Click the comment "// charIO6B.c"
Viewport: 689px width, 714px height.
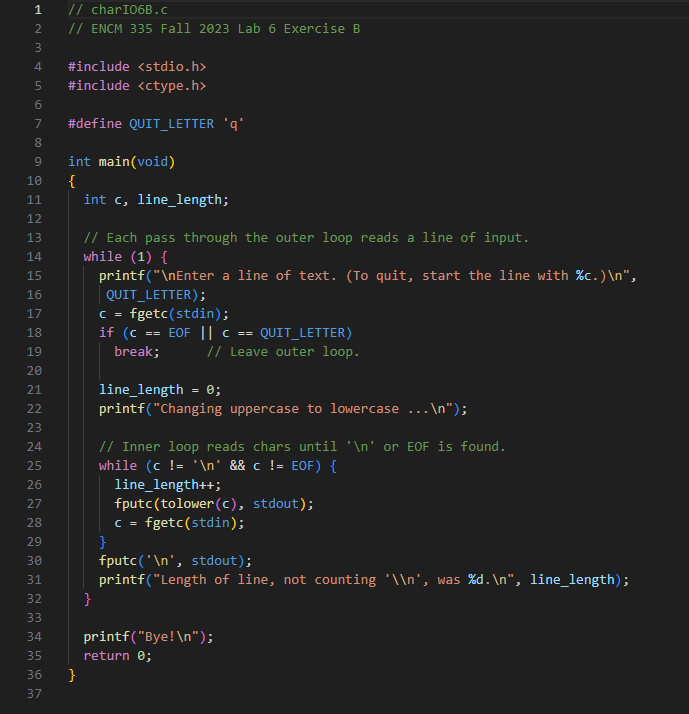118,10
